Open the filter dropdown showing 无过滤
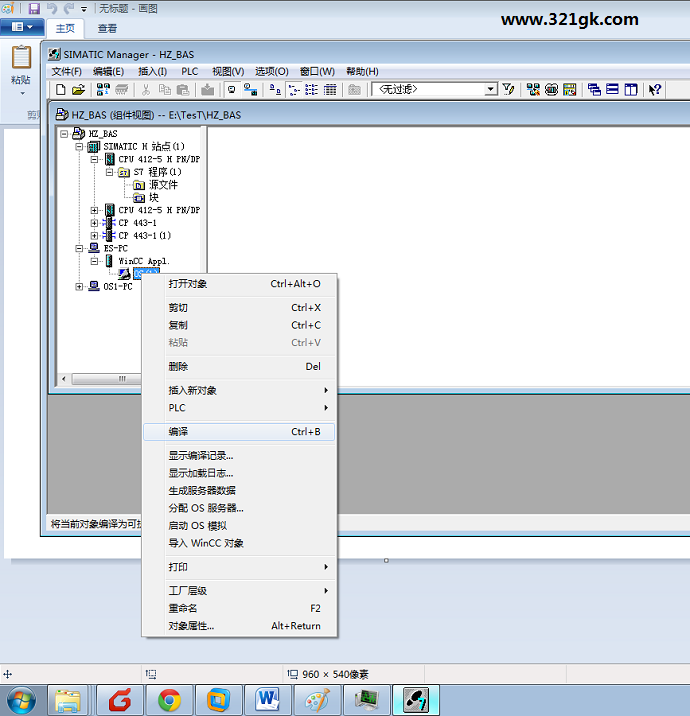This screenshot has height=716, width=690. (491, 89)
